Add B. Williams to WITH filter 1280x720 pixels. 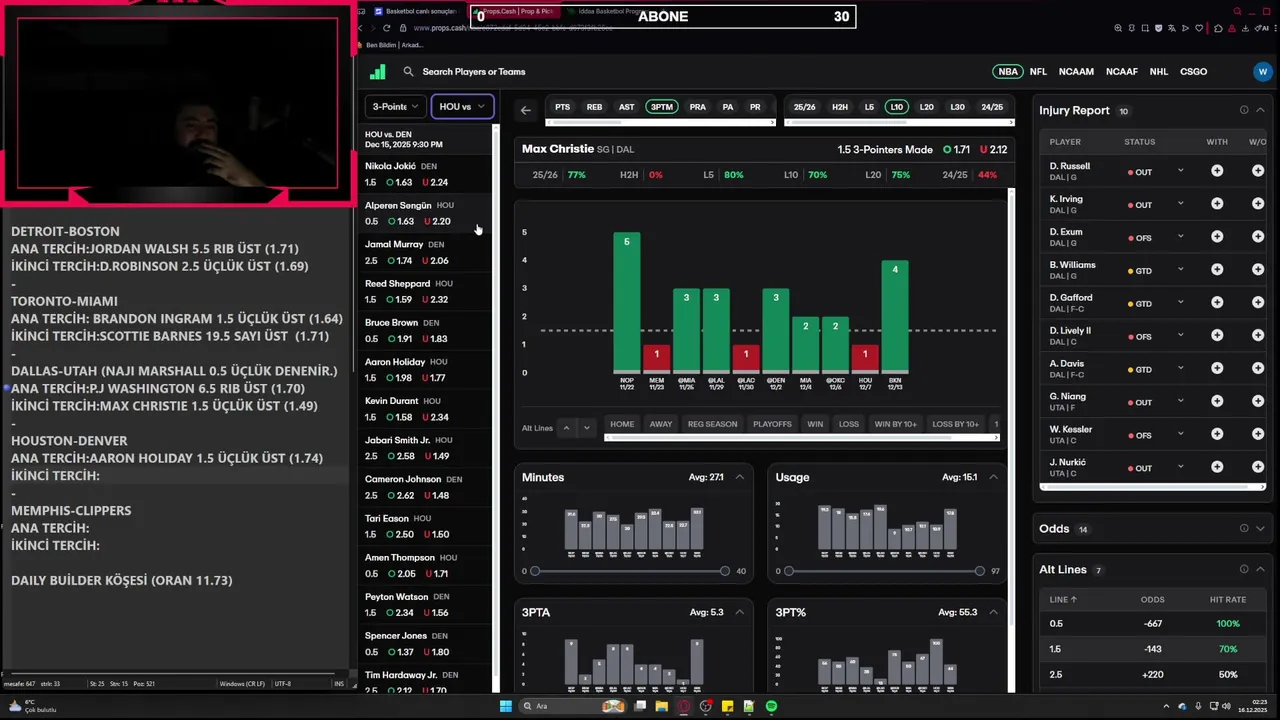tap(1217, 270)
